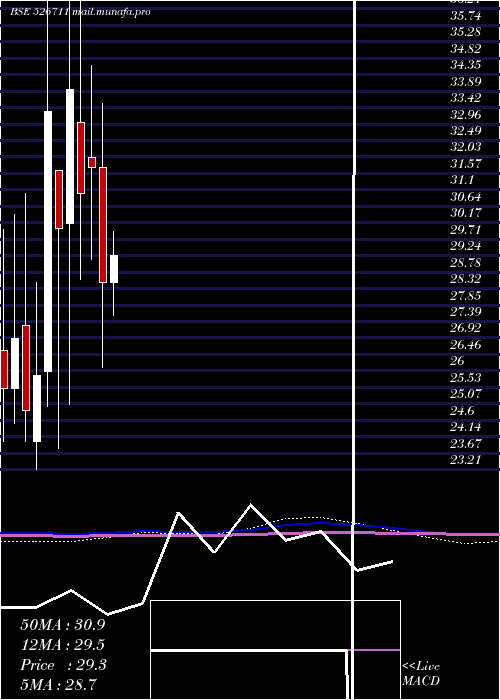Click the 34.82 price axis label
Viewport: 500px width, 700px height.
pyautogui.click(x=466, y=49)
